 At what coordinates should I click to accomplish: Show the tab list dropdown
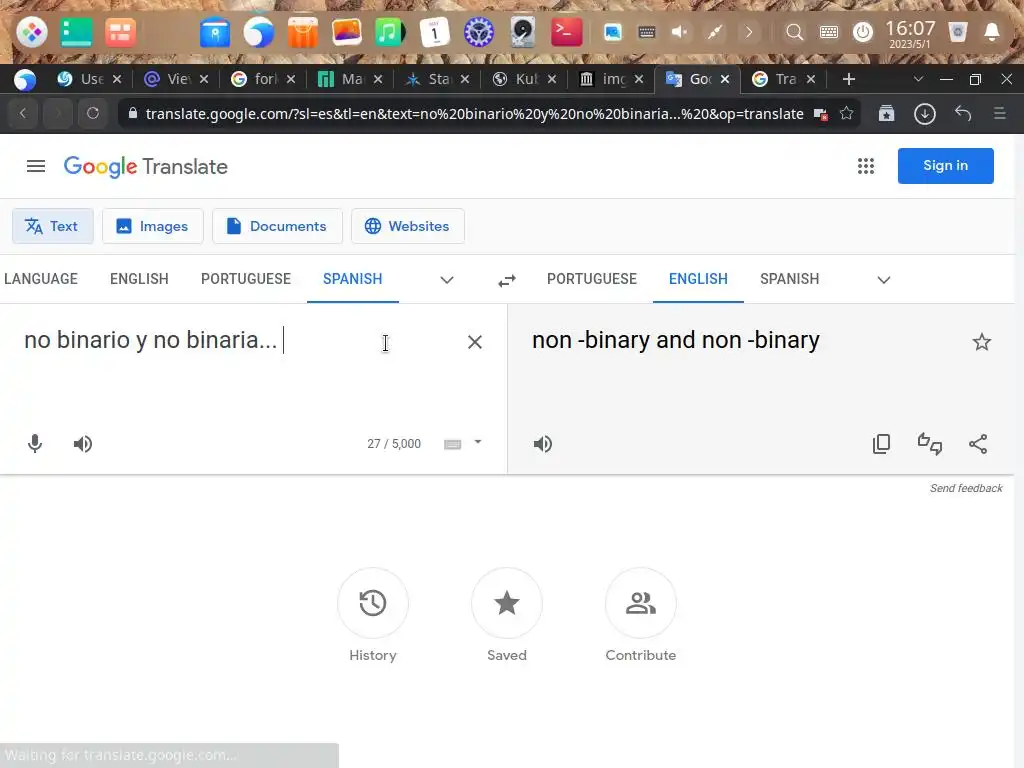(x=918, y=79)
